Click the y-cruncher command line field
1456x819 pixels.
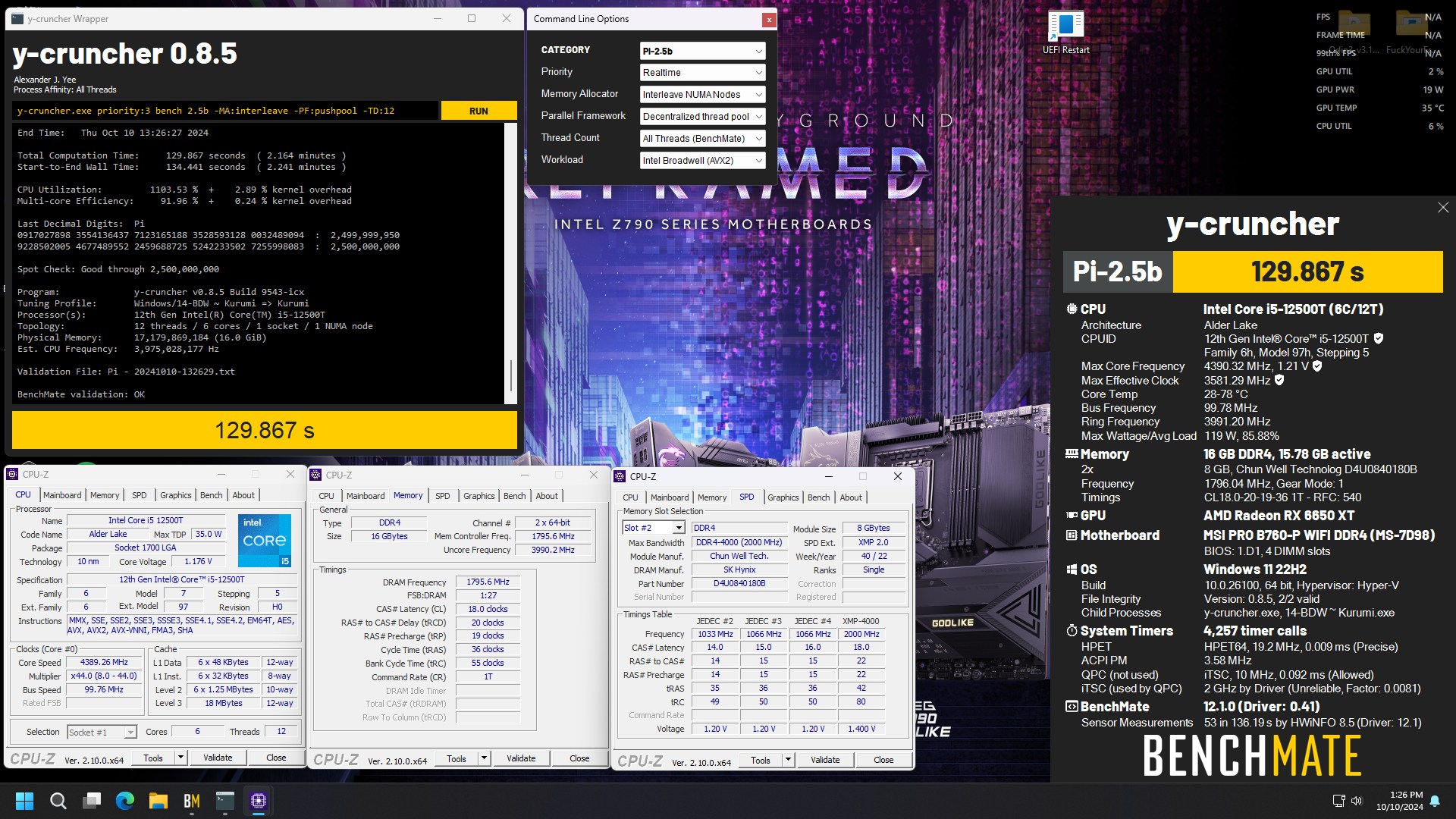click(x=225, y=111)
